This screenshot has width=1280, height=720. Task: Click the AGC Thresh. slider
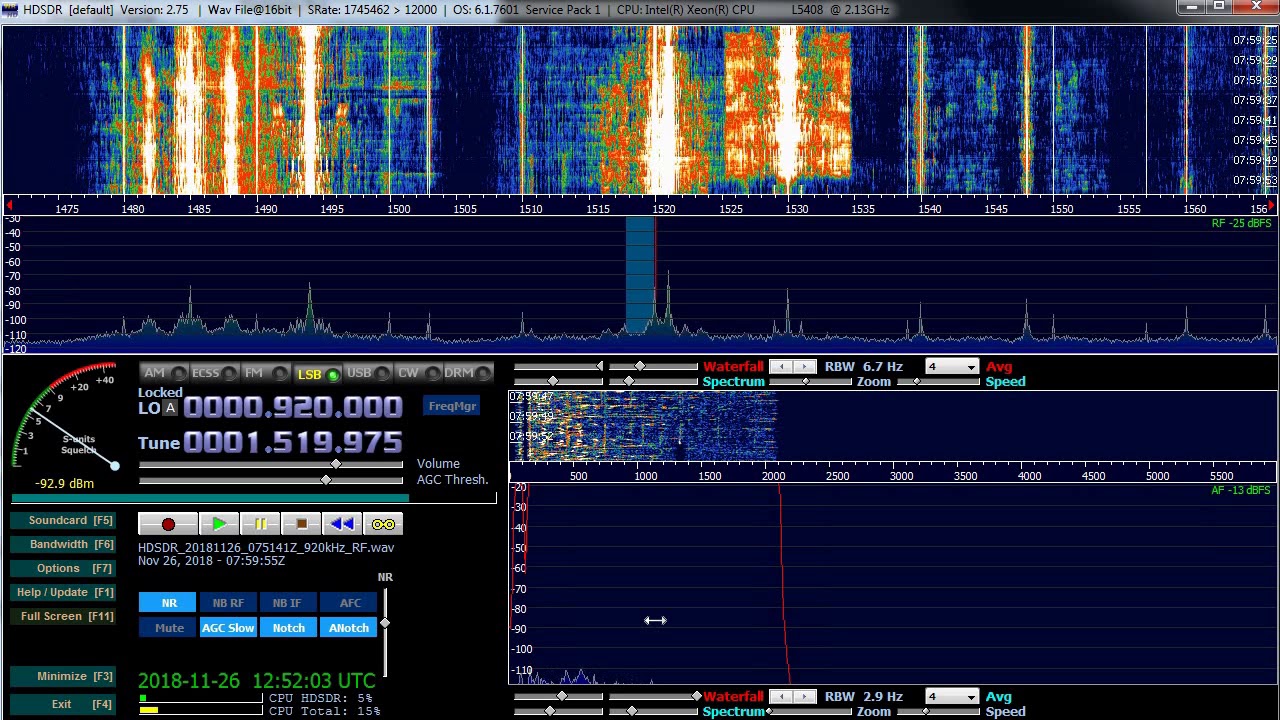click(270, 480)
